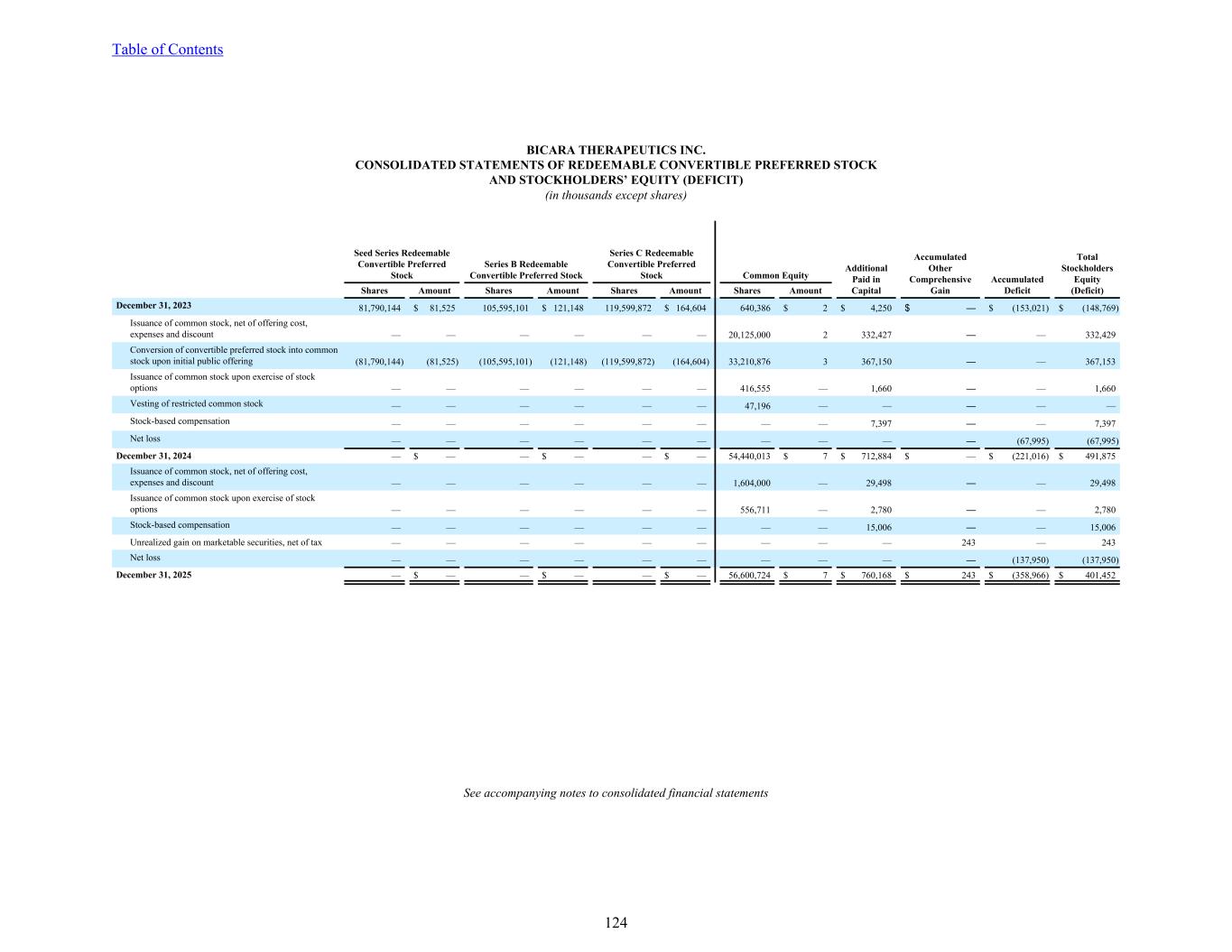Select the Accumulated Other Comprehensive Gain header

coord(940,268)
